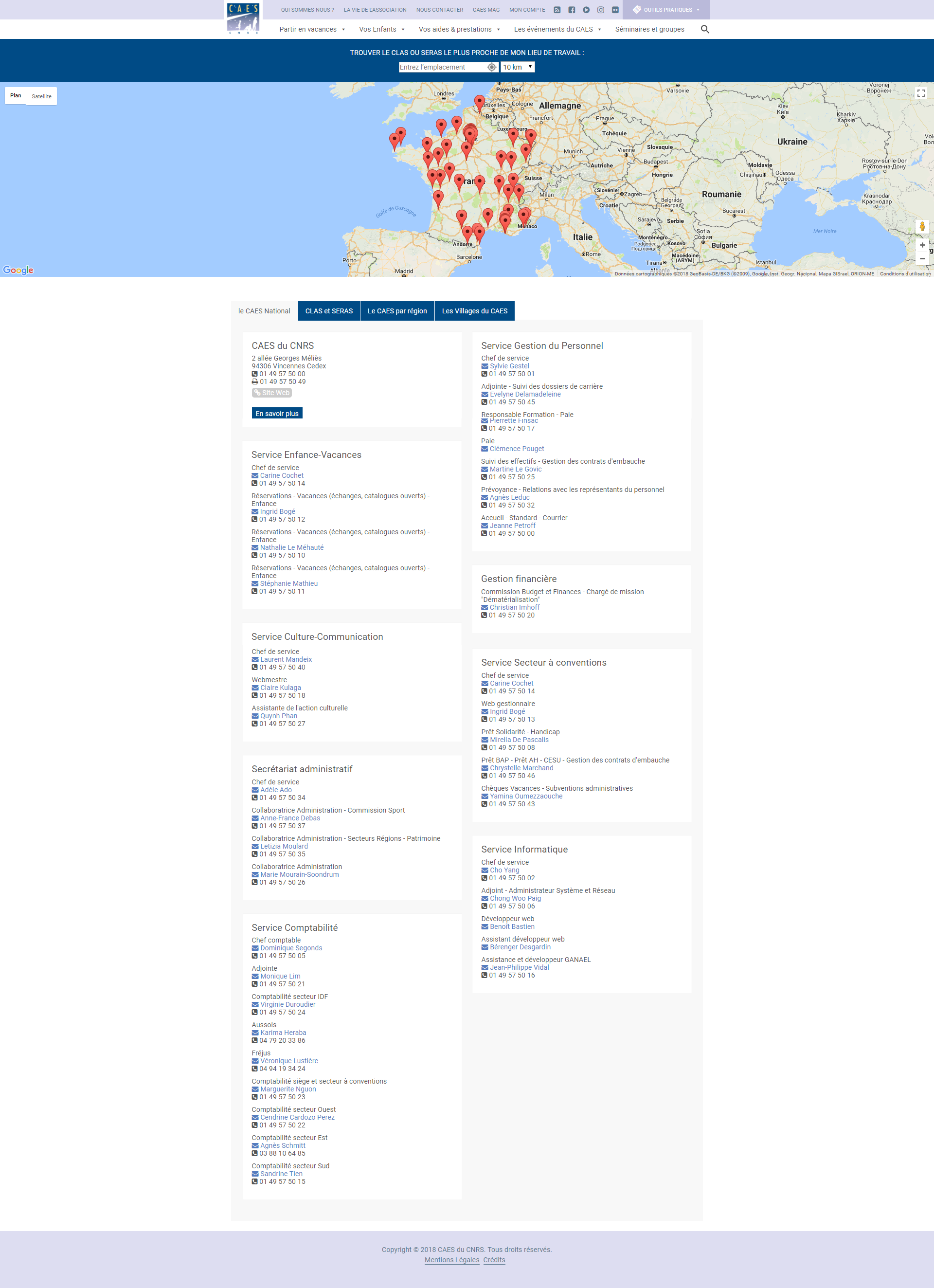Click the envelope icon beside Christian Imhoff

485,608
